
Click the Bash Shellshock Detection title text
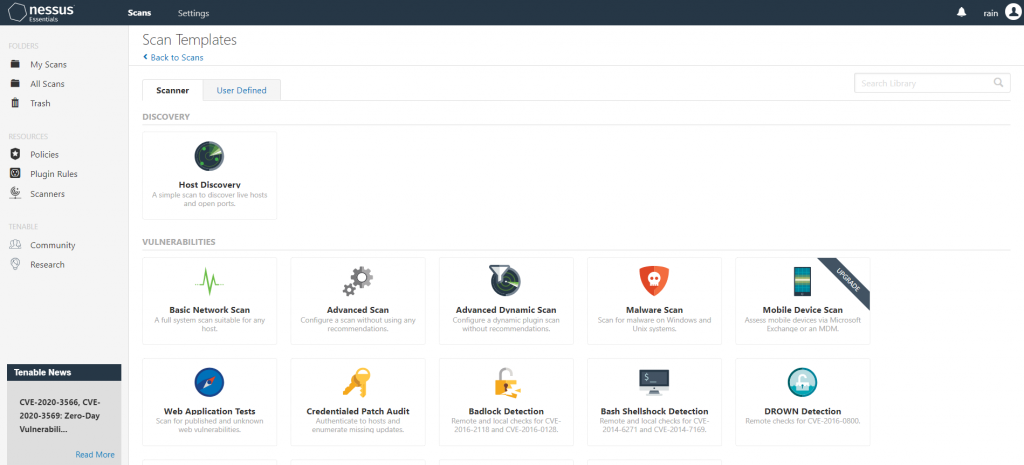click(x=654, y=411)
